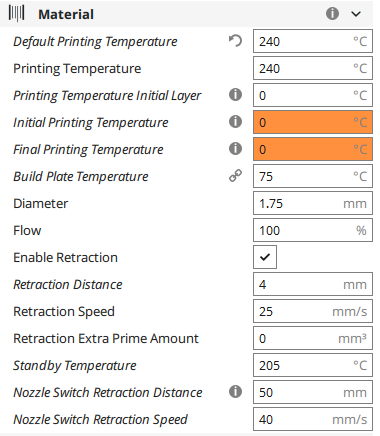The height and width of the screenshot is (436, 380).
Task: Click into the Diameter input box
Action: [313, 203]
